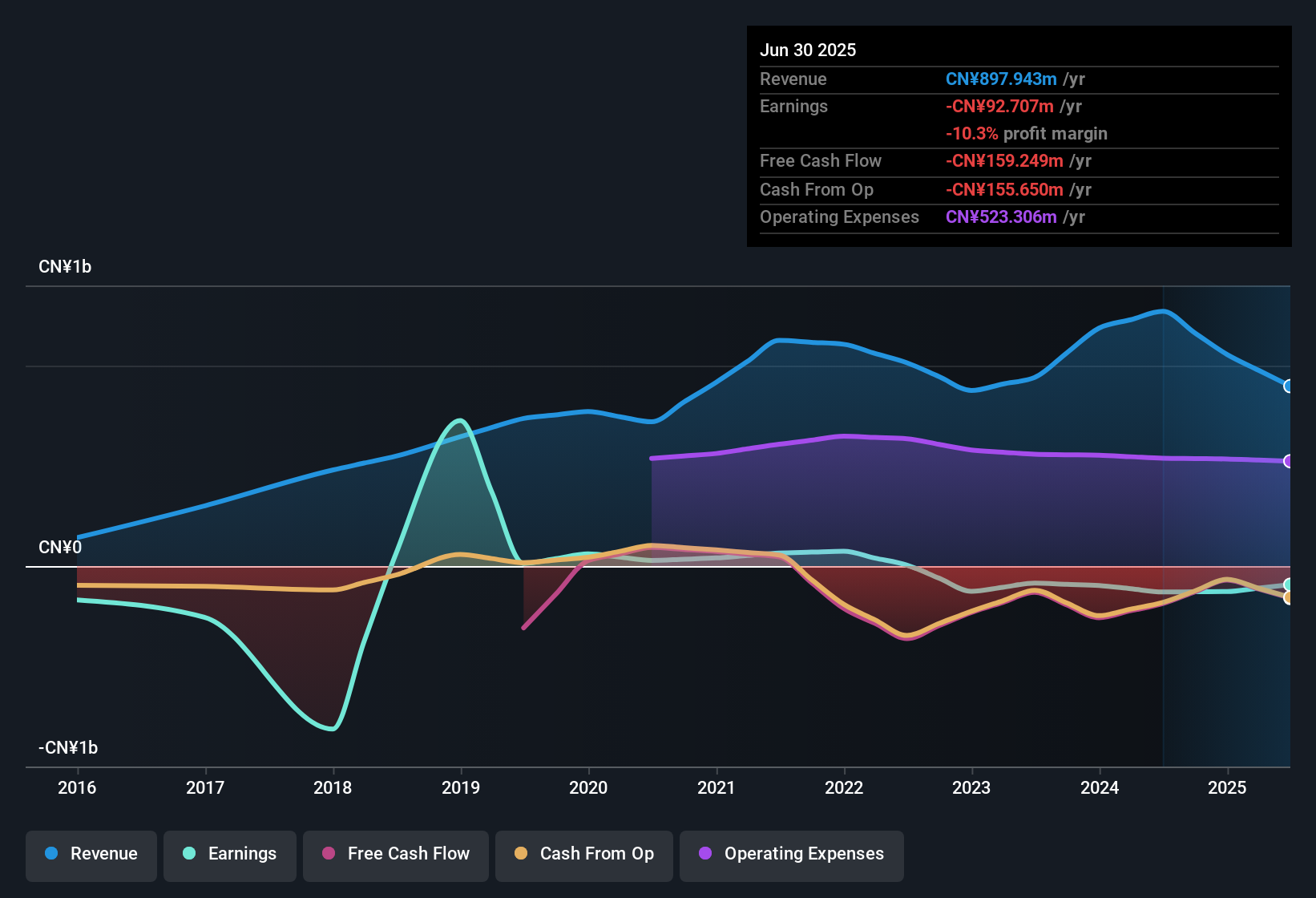Click the Operating Expenses endpoint circle marker
This screenshot has height=898, width=1316.
click(1289, 460)
